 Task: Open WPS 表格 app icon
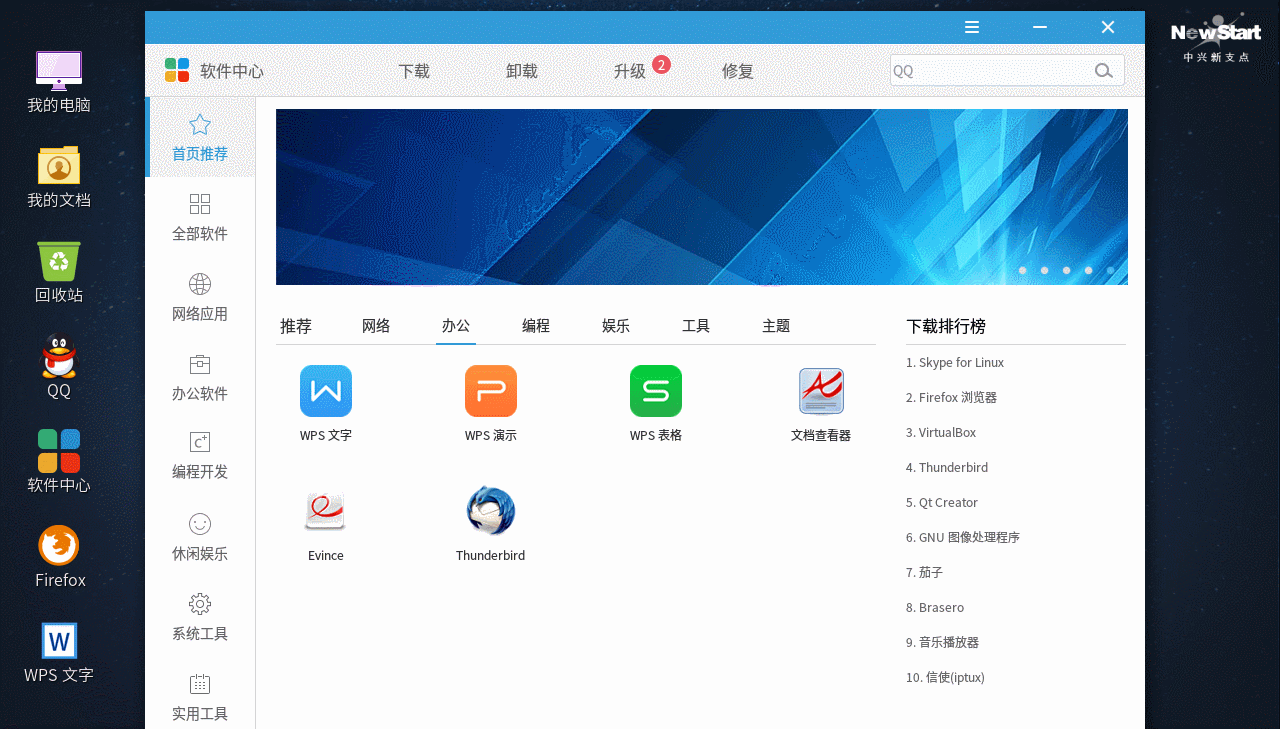point(656,391)
